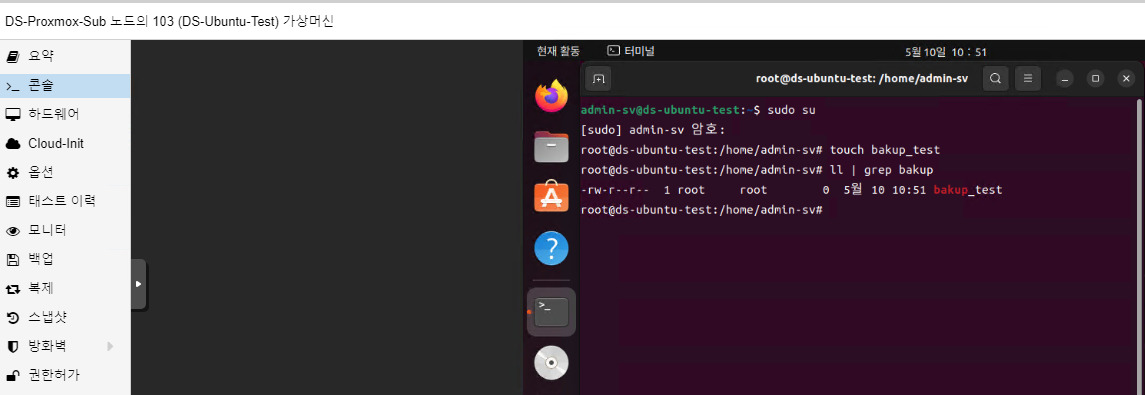Click the floppy disk icon beside 백업

pos(12,259)
